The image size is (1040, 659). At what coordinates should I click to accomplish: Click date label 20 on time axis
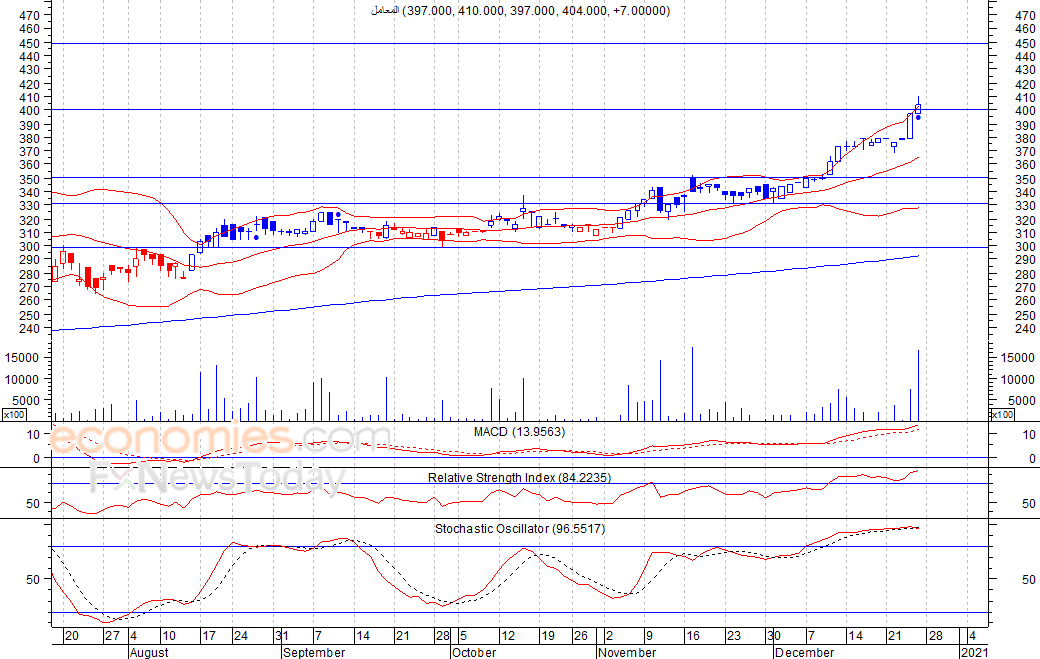click(72, 636)
